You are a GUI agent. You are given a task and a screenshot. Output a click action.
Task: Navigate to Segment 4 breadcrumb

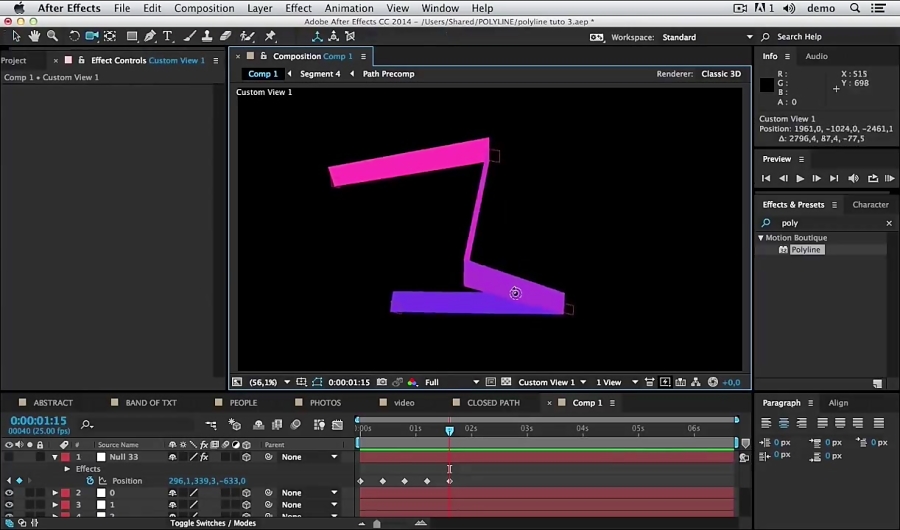pos(320,73)
